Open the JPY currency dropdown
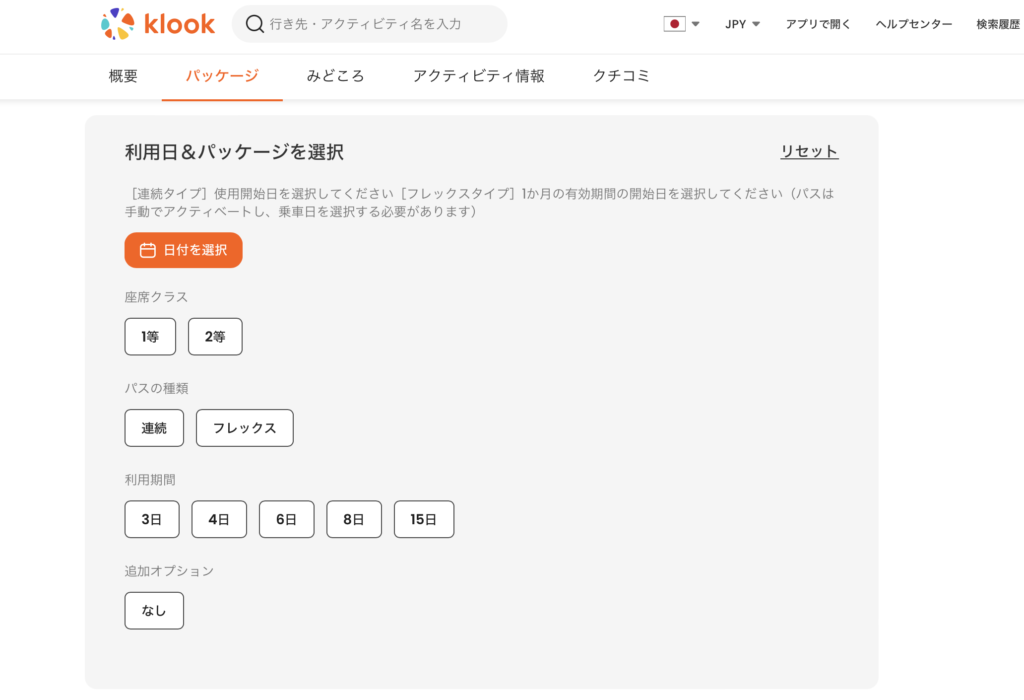This screenshot has width=1024, height=700. point(743,24)
